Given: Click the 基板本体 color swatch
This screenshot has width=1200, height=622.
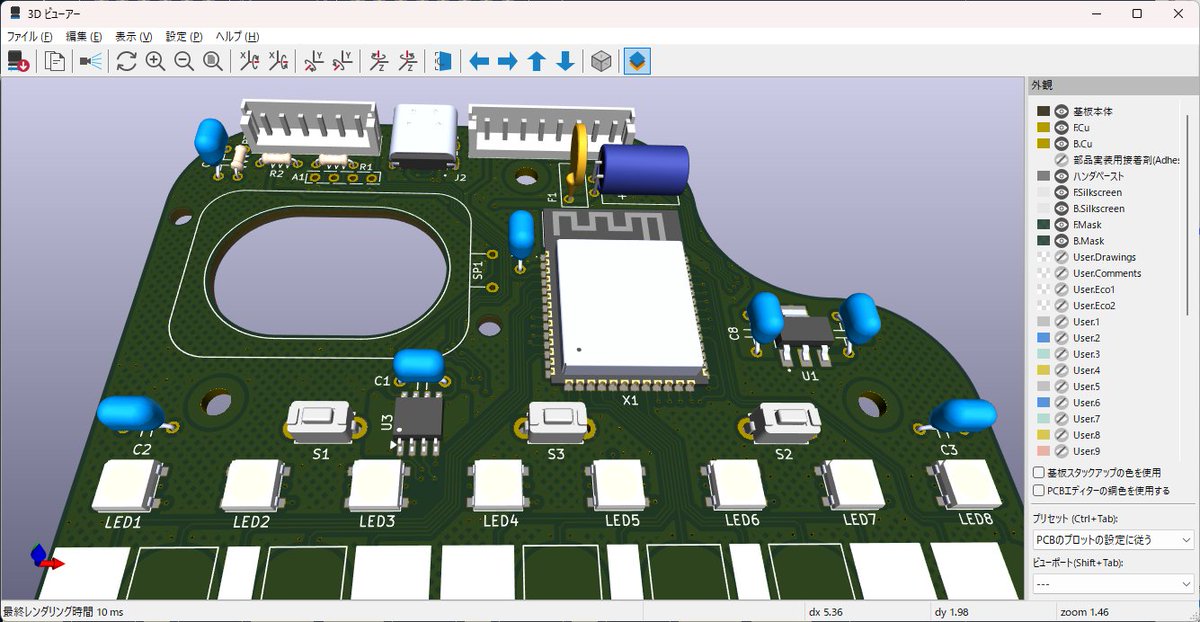Looking at the screenshot, I should click(1043, 112).
